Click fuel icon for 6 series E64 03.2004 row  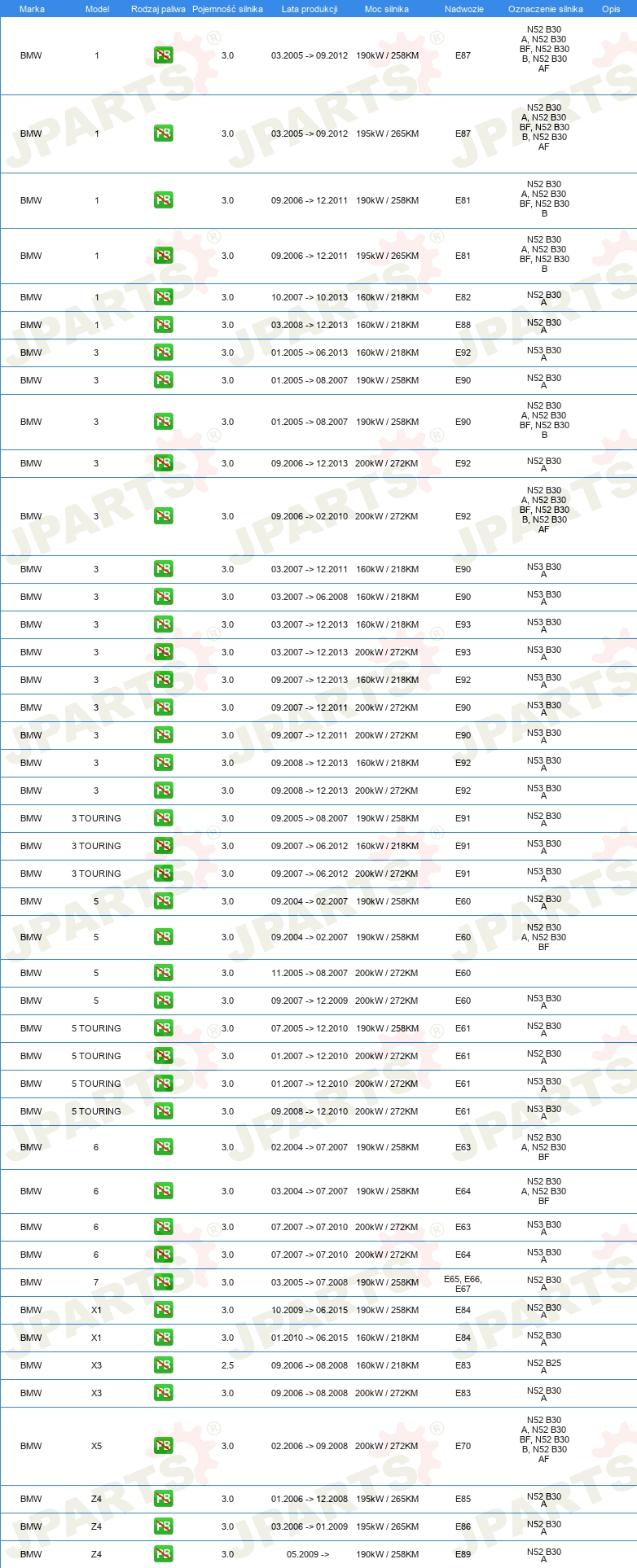[163, 1191]
